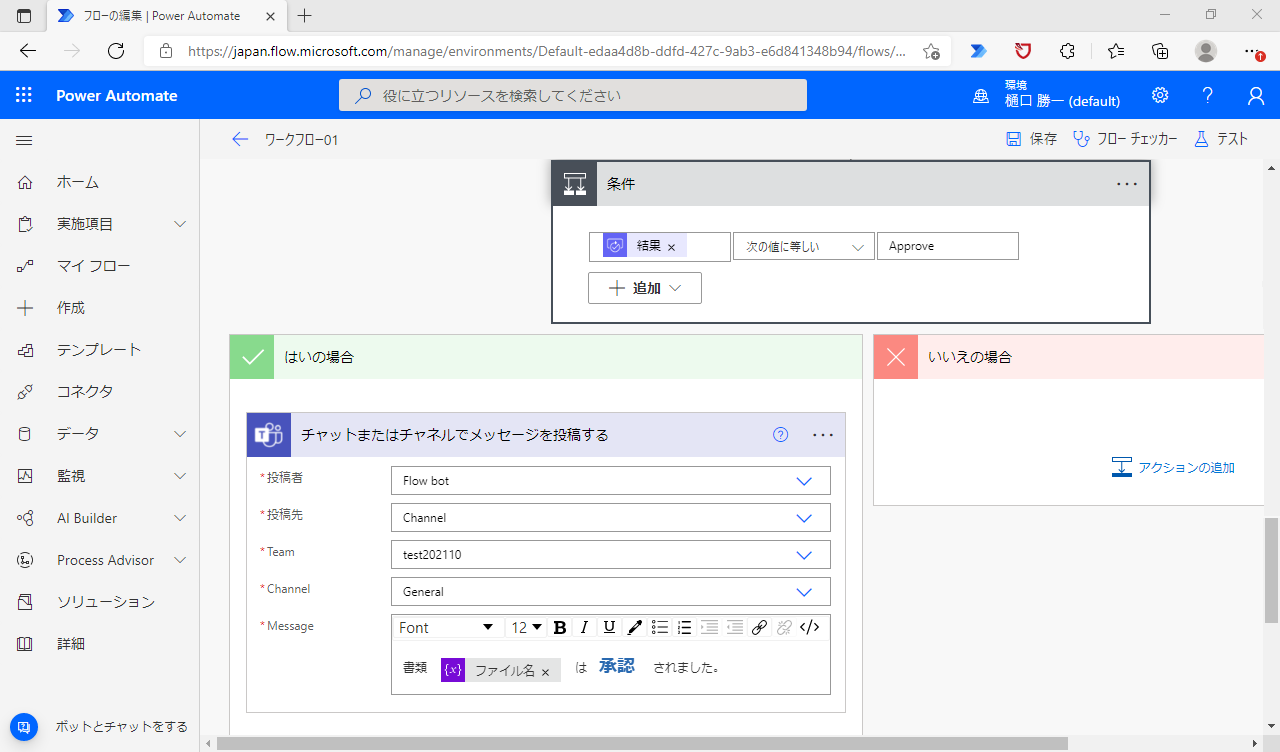Open the Teams message action's more options

click(x=823, y=435)
